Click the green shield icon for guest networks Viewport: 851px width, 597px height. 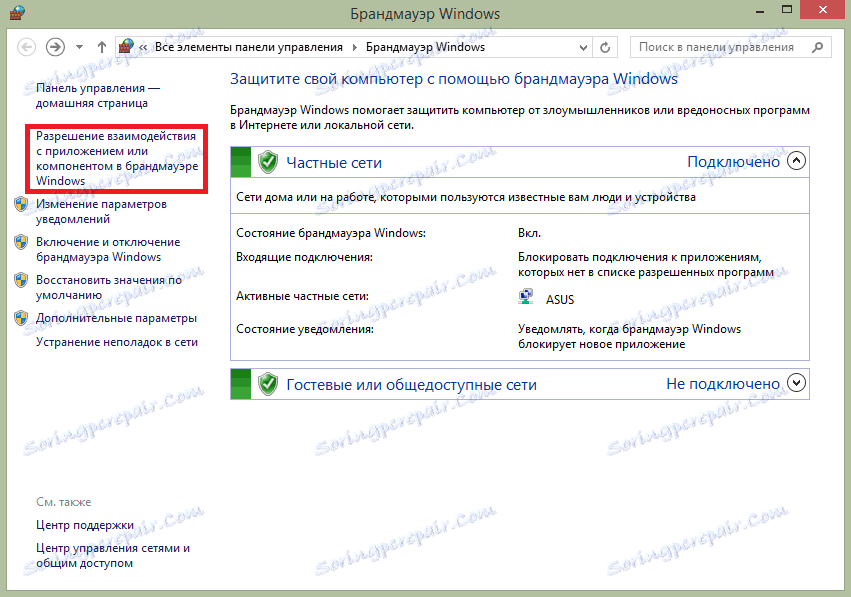[x=268, y=384]
